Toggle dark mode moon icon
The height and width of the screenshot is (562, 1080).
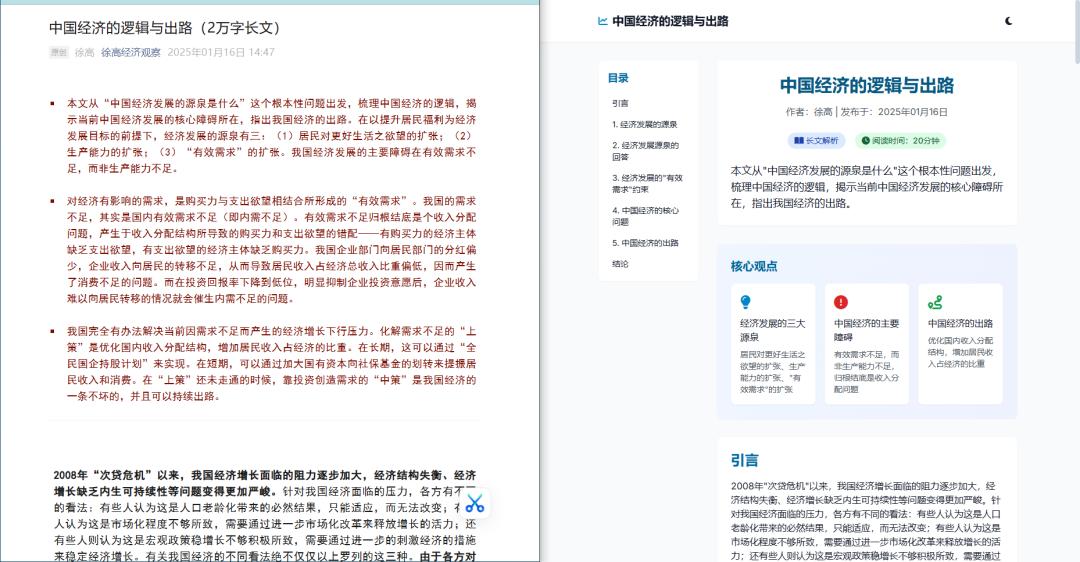click(x=1008, y=21)
